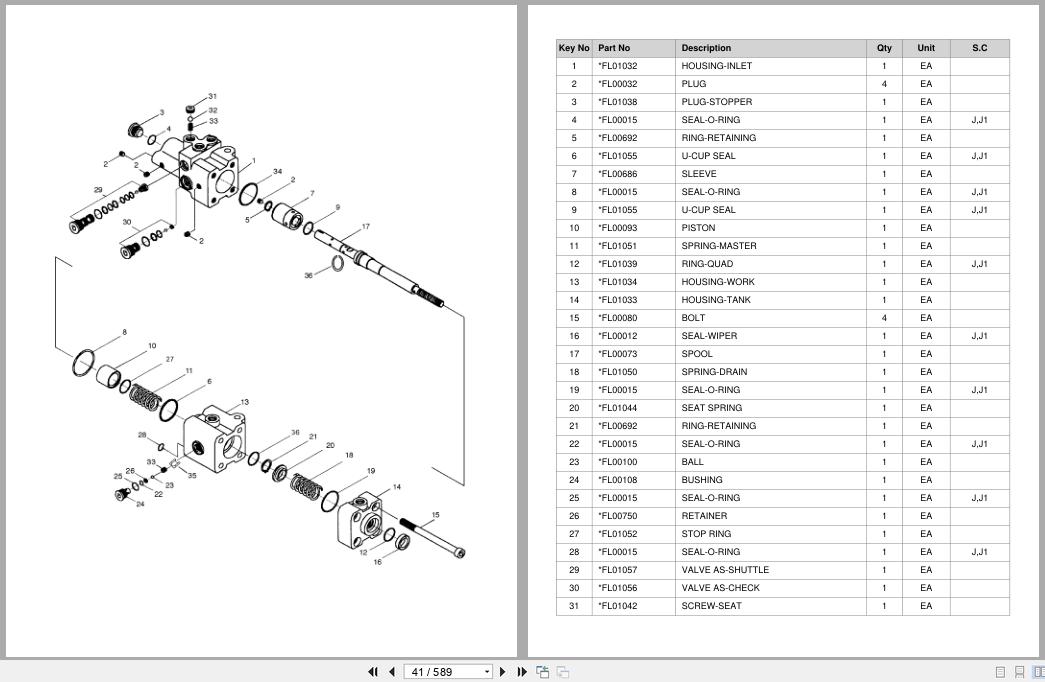This screenshot has height=682, width=1045.
Task: Select the SCREW-SEAT description
Action: pyautogui.click(x=711, y=606)
